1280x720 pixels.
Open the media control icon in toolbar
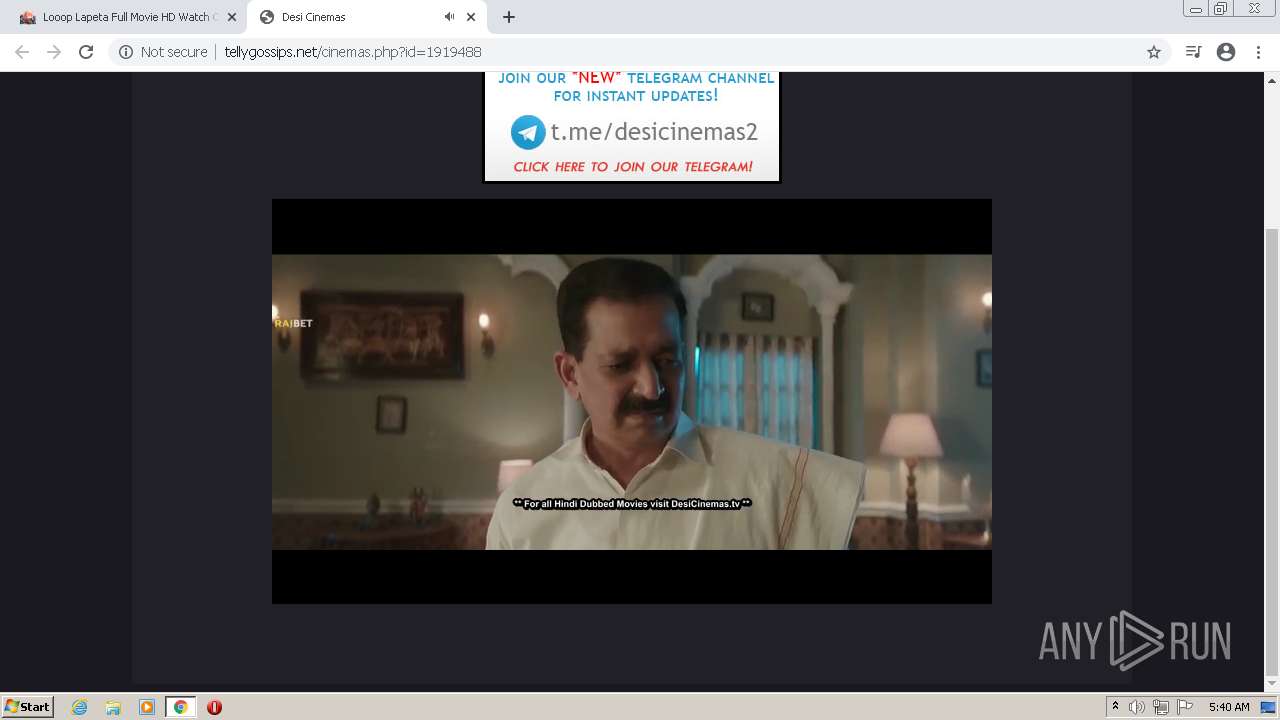click(1193, 52)
